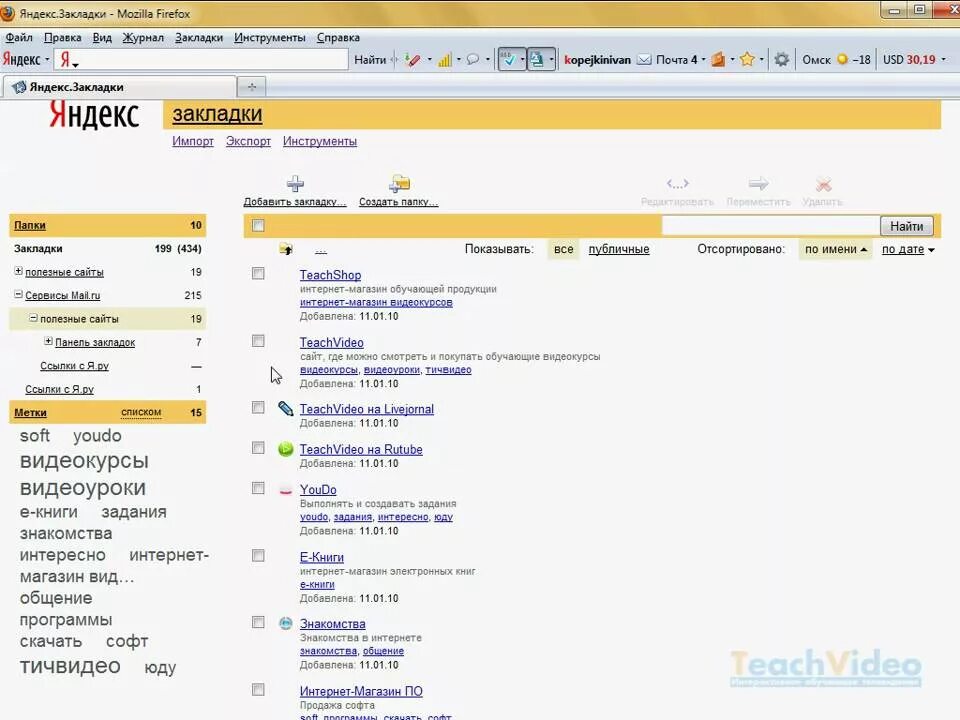Viewport: 960px width, 720px height.
Task: Click the folder icon above Создать папку
Action: coord(399,183)
